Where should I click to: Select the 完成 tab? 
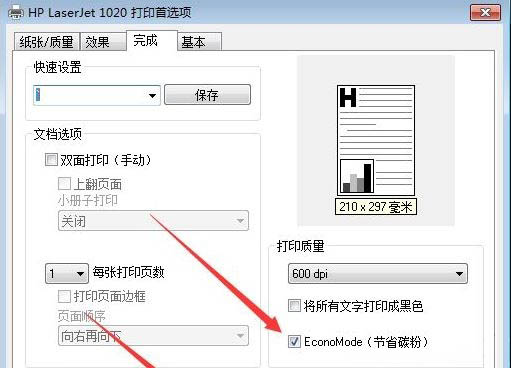click(x=152, y=41)
